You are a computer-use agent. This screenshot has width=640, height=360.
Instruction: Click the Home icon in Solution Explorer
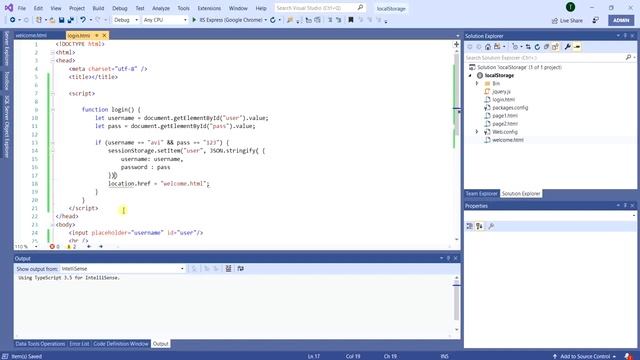click(488, 47)
